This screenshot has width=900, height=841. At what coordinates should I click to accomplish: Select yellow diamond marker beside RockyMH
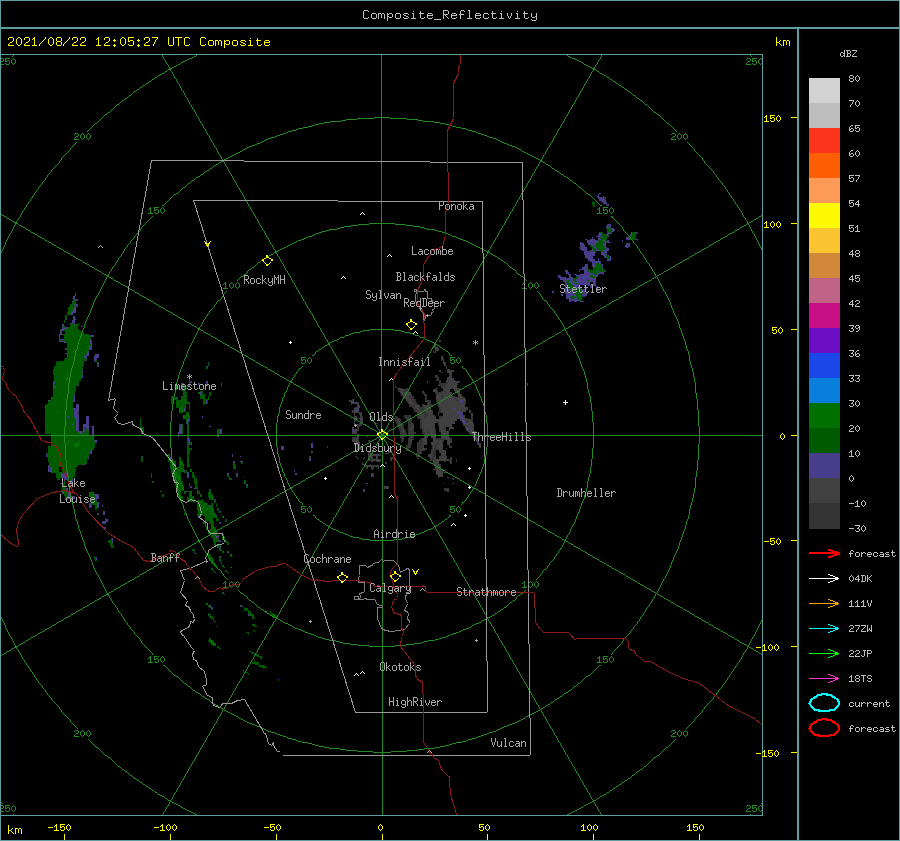click(x=267, y=261)
